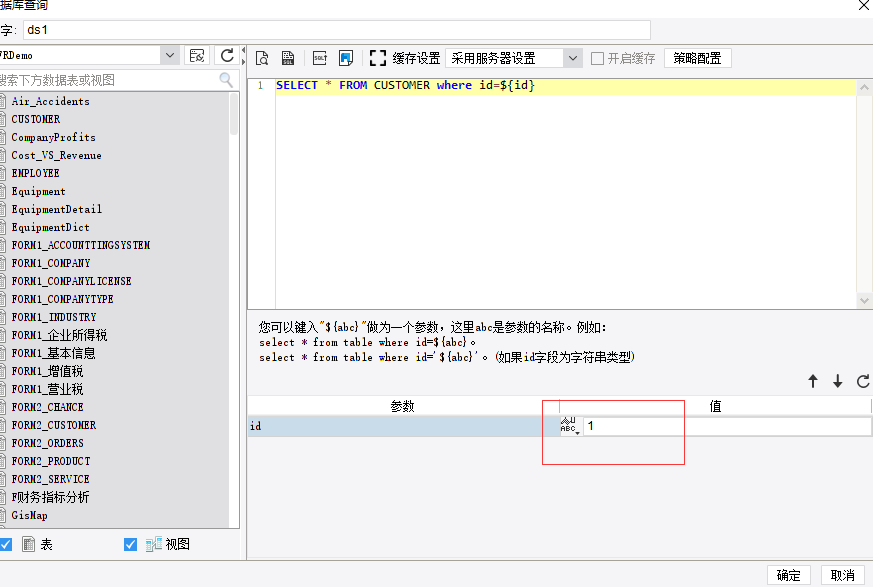The height and width of the screenshot is (587, 873).
Task: Select the FORM1_增值税 table
Action: [47, 371]
